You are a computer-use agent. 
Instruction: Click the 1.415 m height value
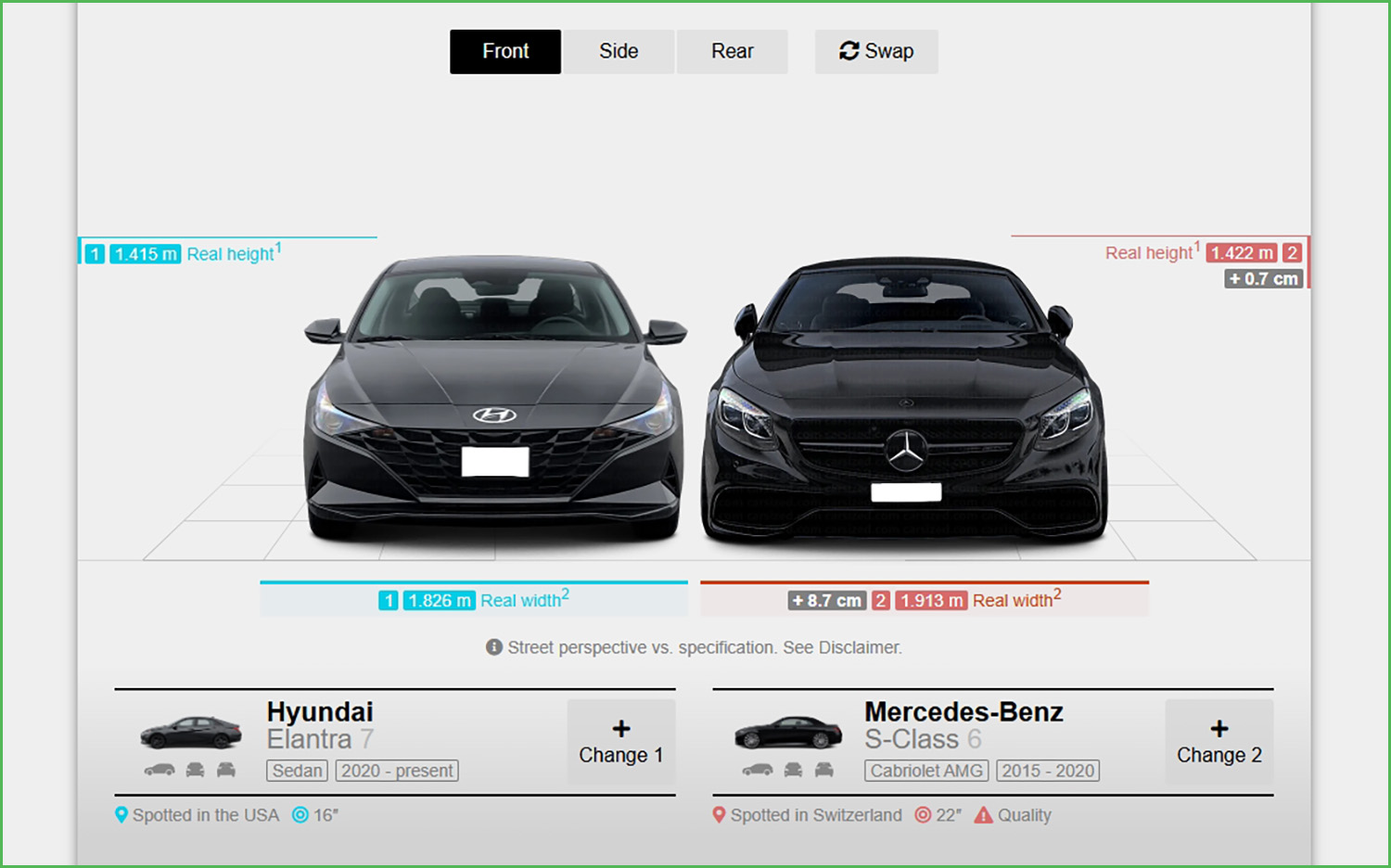click(x=146, y=254)
